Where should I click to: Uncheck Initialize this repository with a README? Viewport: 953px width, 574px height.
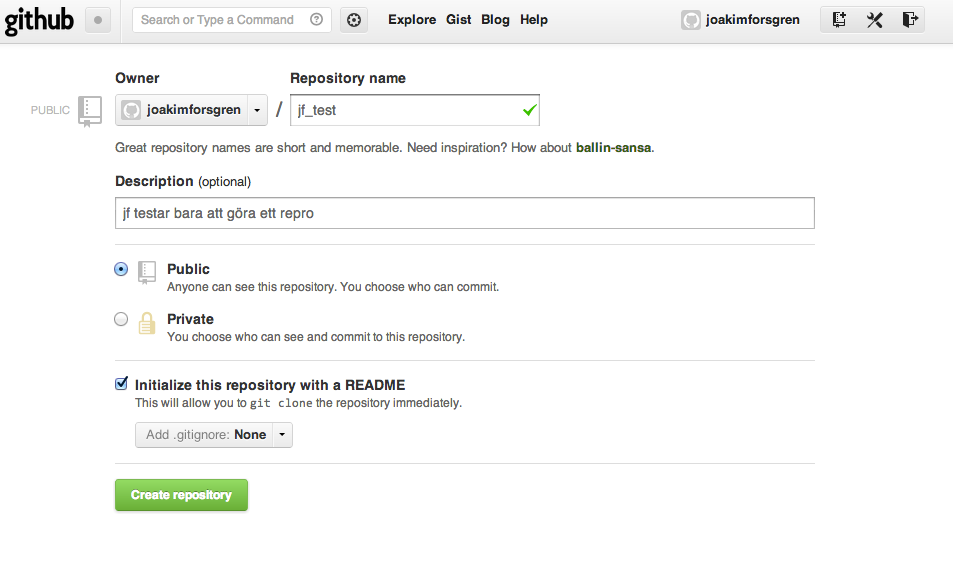122,384
